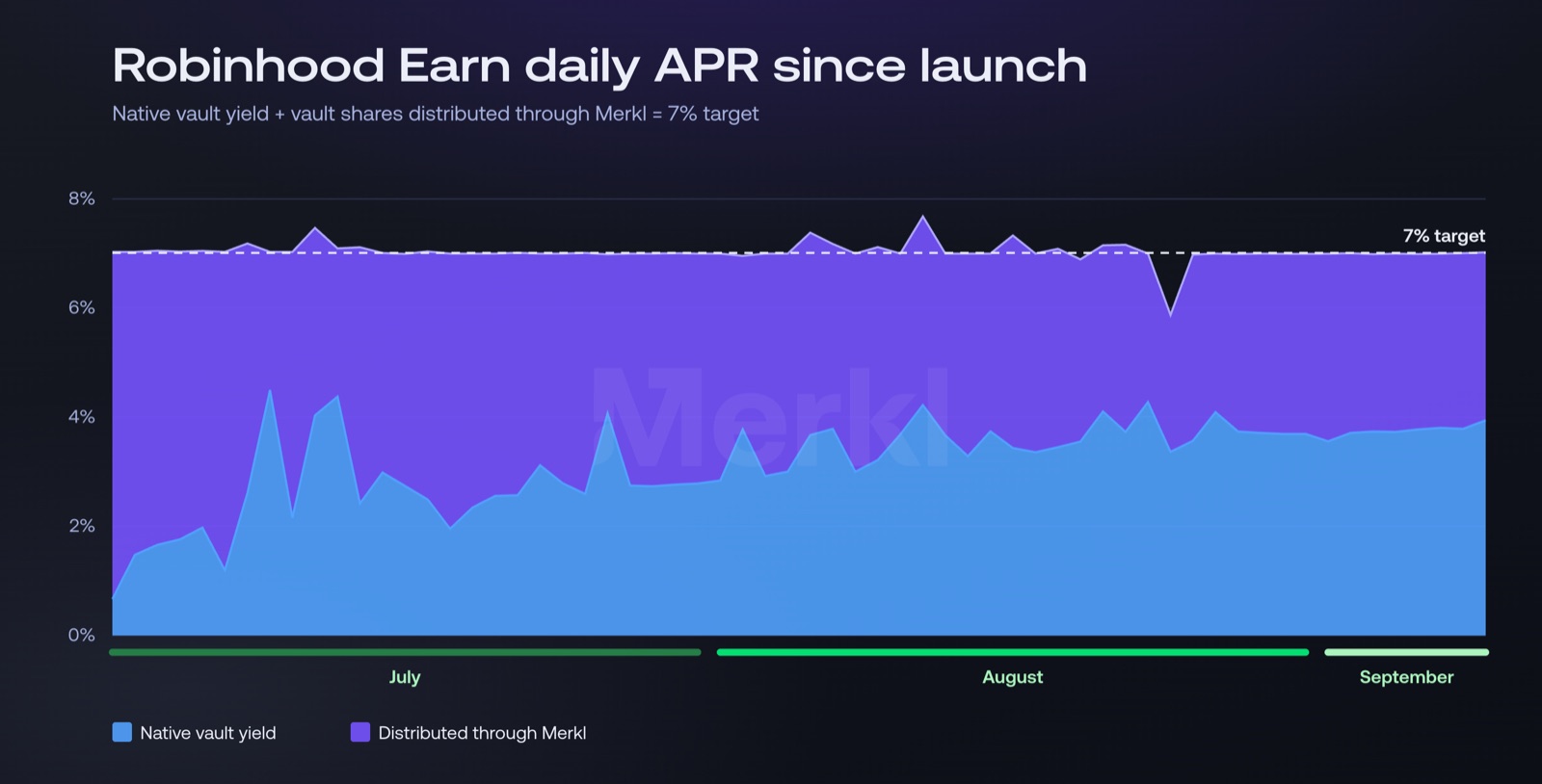Click the subtitle about Native vault yield and Merkl
The width and height of the screenshot is (1542, 784).
(x=436, y=114)
